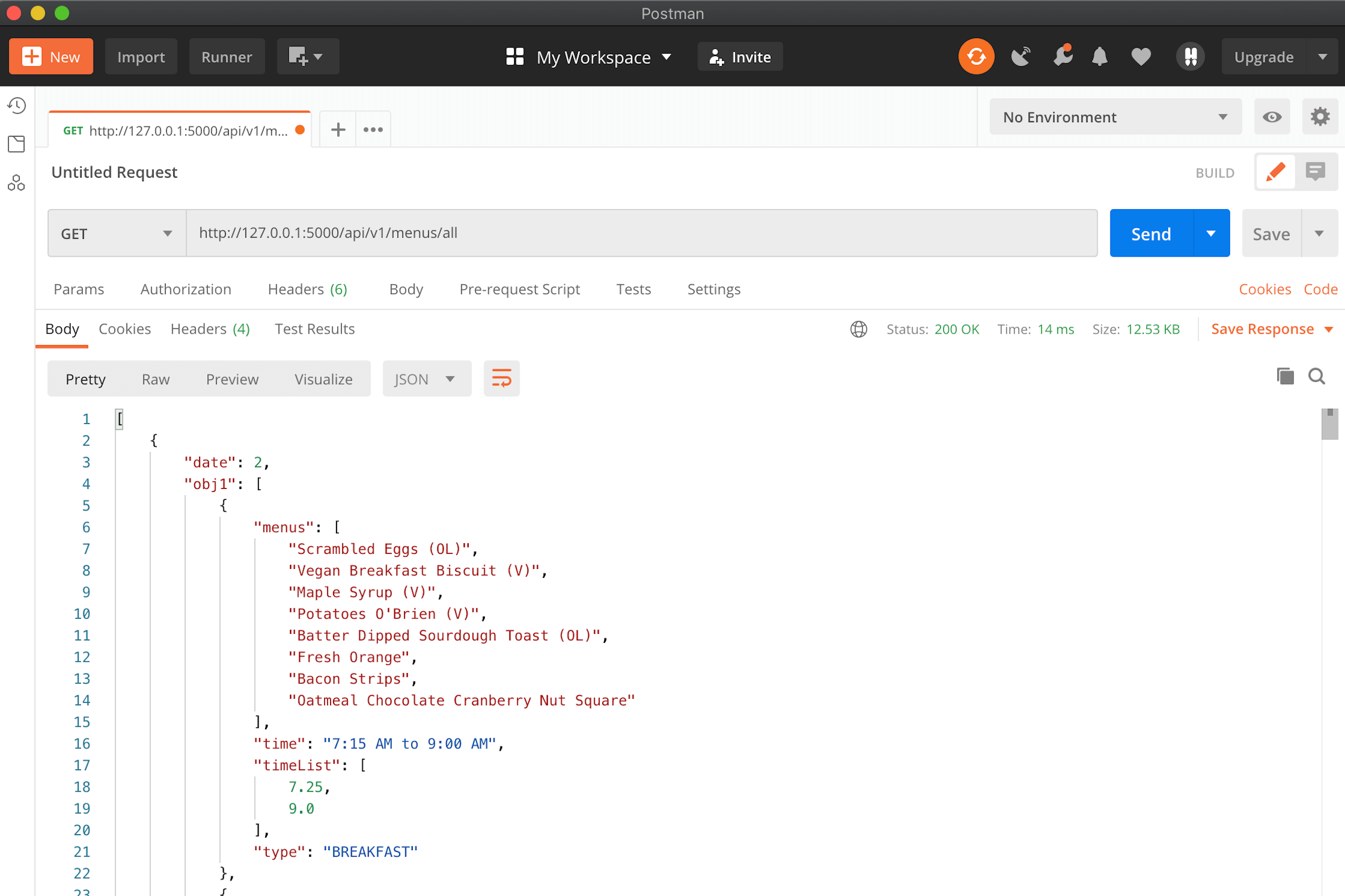Open the user avatar menu
This screenshot has width=1345, height=896.
point(1190,57)
